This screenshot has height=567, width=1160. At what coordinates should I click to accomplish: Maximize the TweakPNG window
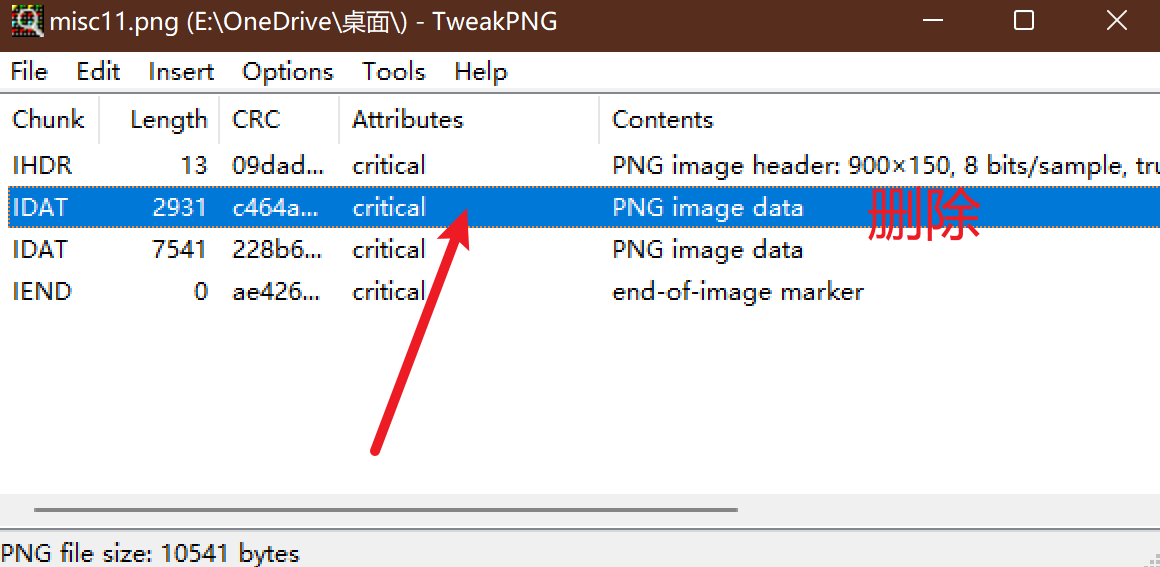[1024, 21]
